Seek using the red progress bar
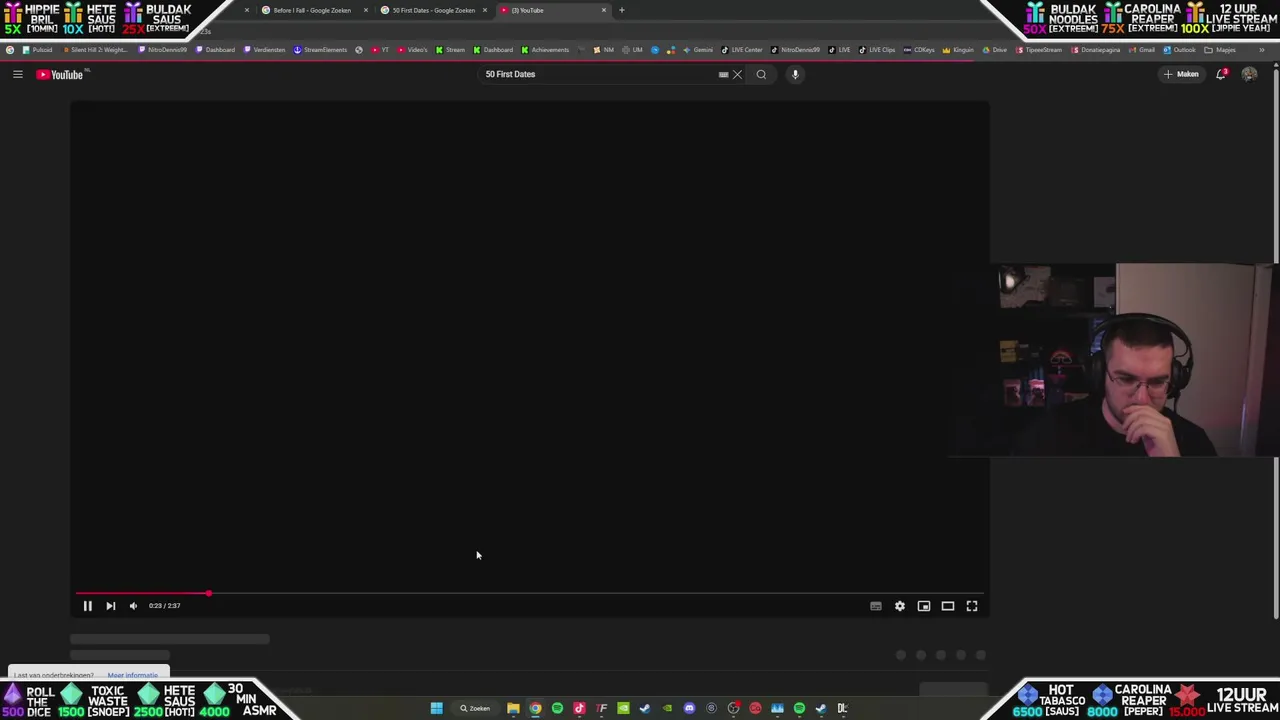The width and height of the screenshot is (1280, 720). tap(530, 593)
